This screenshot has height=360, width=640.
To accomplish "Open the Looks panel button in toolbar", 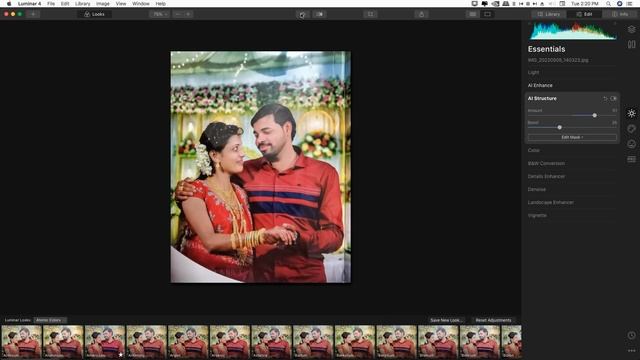I will 94,14.
